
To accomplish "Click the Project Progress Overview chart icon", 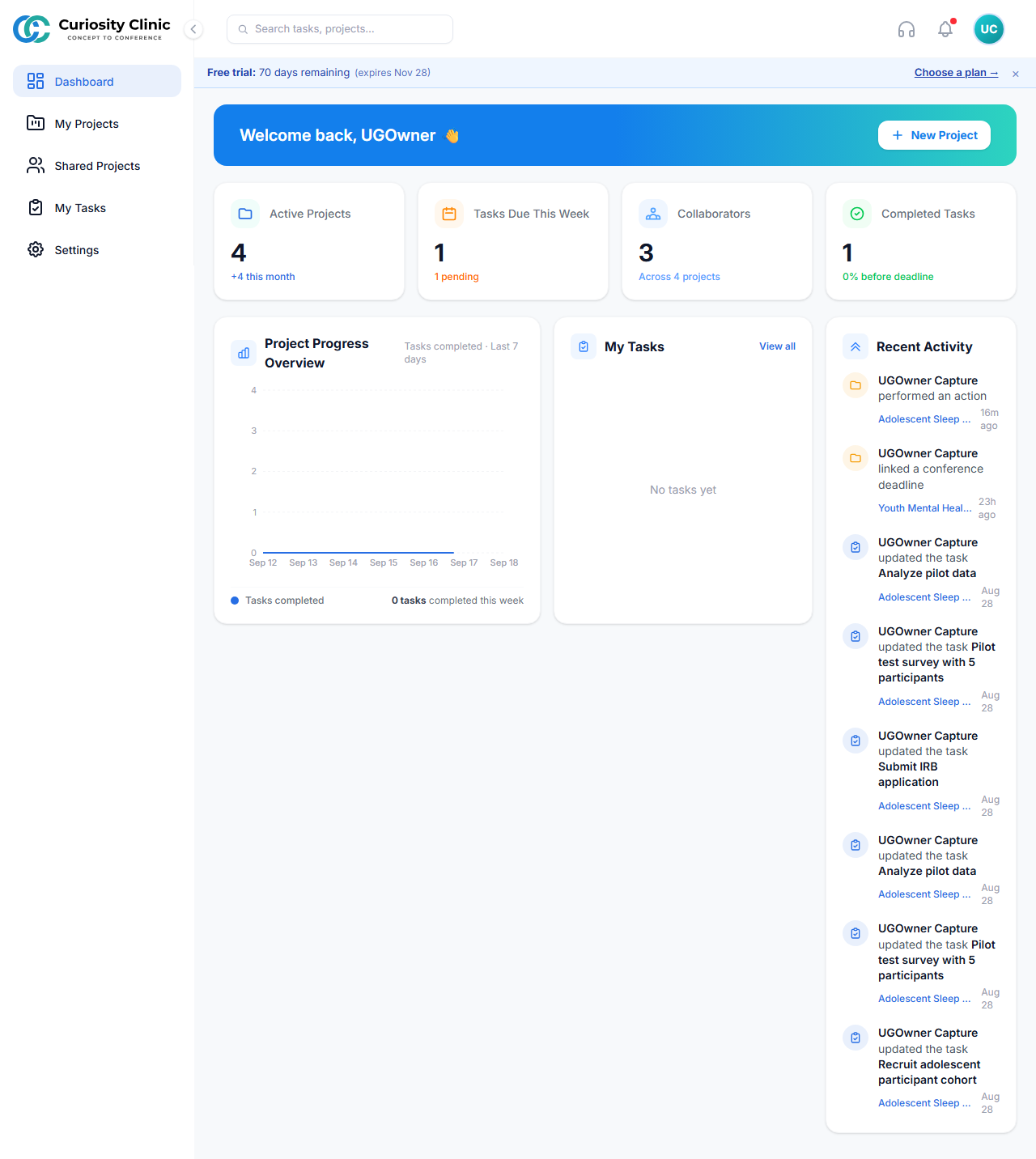I will pos(244,353).
